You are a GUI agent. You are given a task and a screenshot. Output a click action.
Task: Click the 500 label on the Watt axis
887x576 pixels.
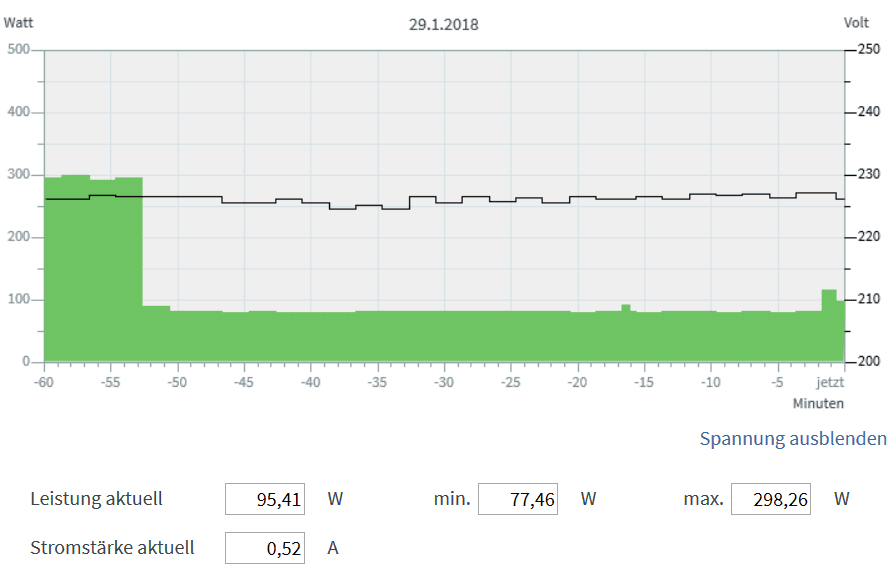tap(19, 50)
